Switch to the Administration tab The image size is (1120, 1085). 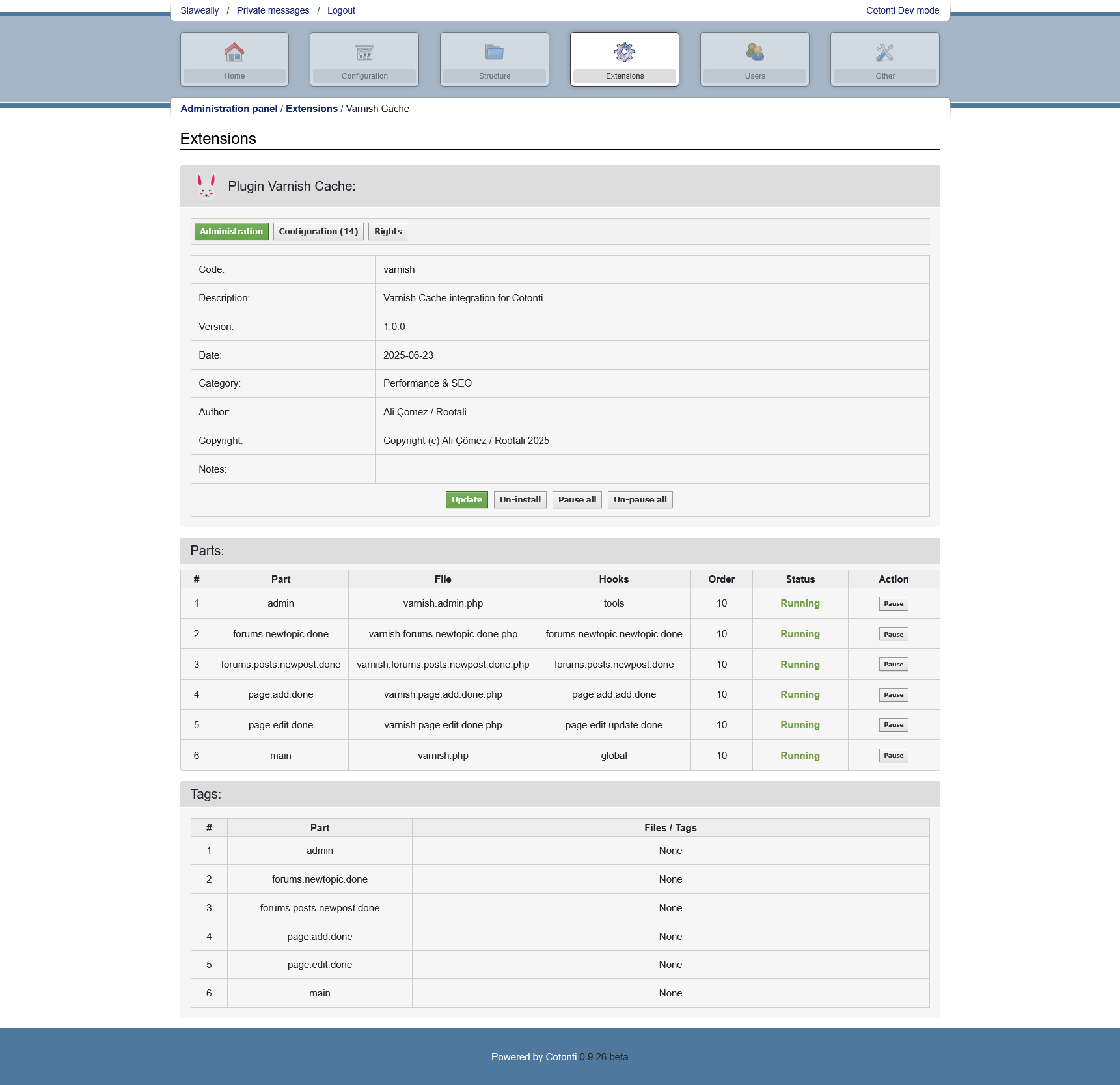[x=231, y=232]
